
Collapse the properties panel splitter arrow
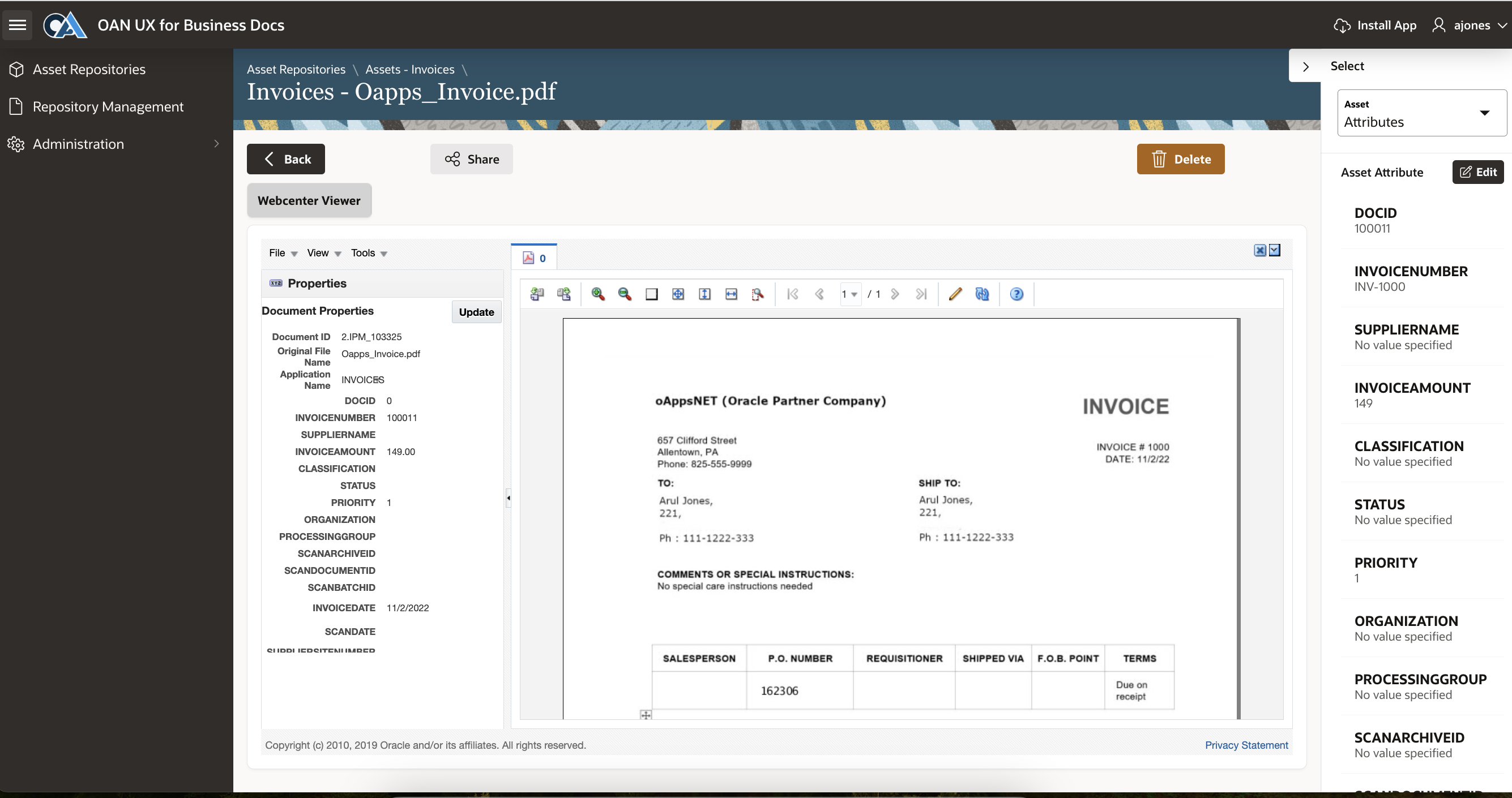[x=509, y=498]
